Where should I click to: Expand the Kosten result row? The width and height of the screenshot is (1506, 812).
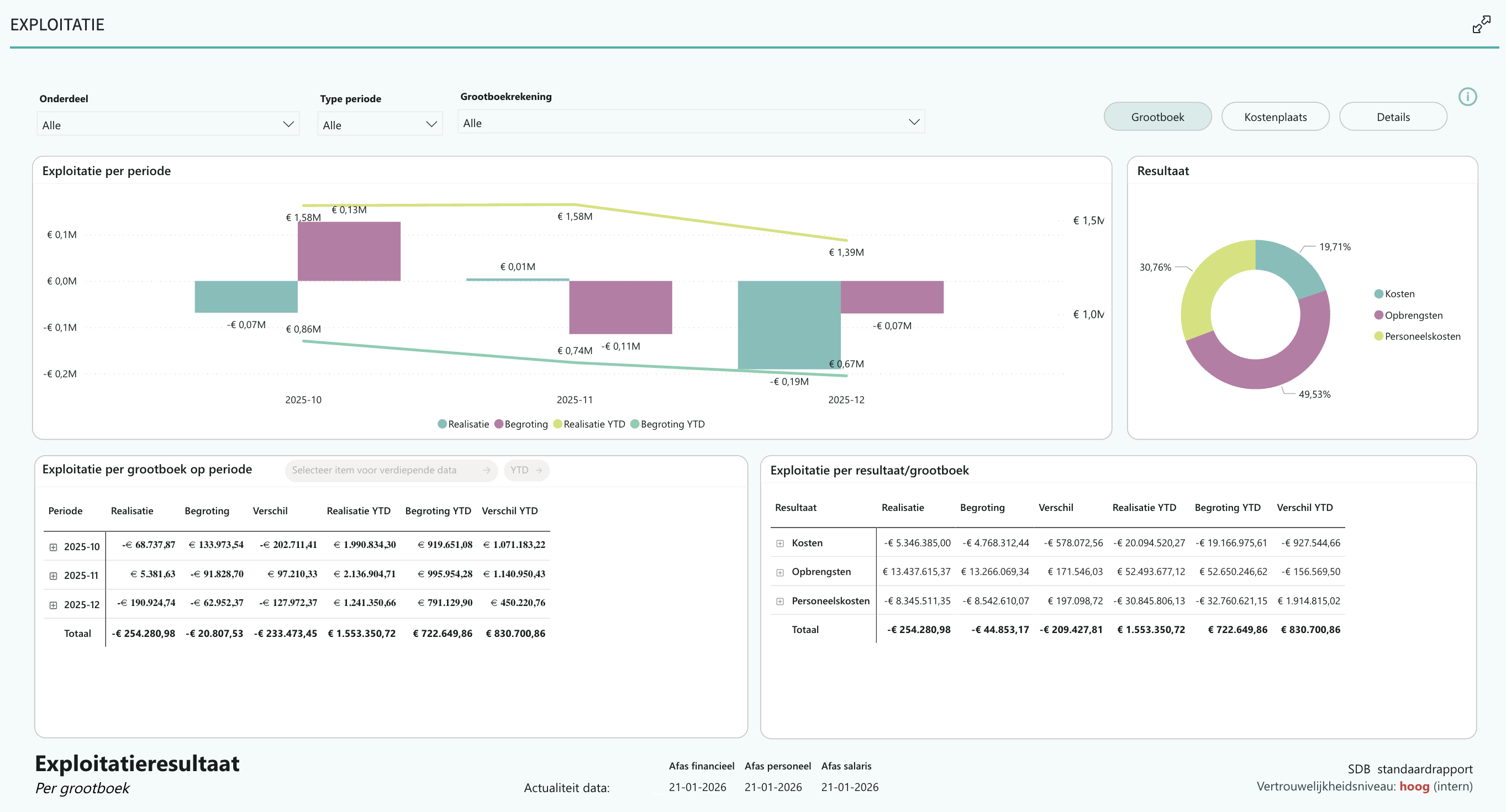780,543
